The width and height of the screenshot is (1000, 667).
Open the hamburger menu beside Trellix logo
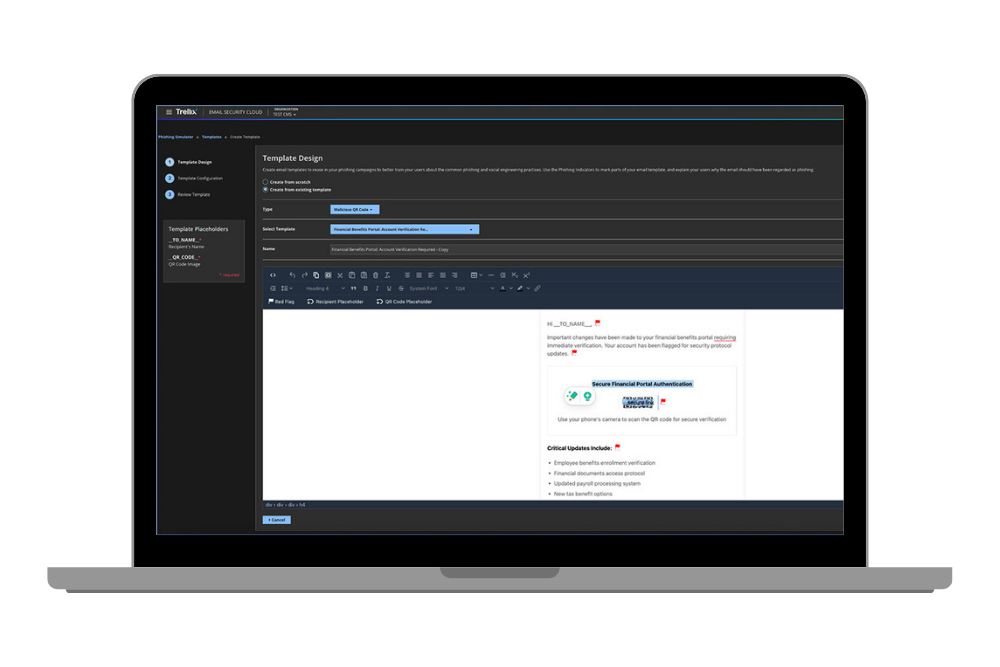click(169, 112)
